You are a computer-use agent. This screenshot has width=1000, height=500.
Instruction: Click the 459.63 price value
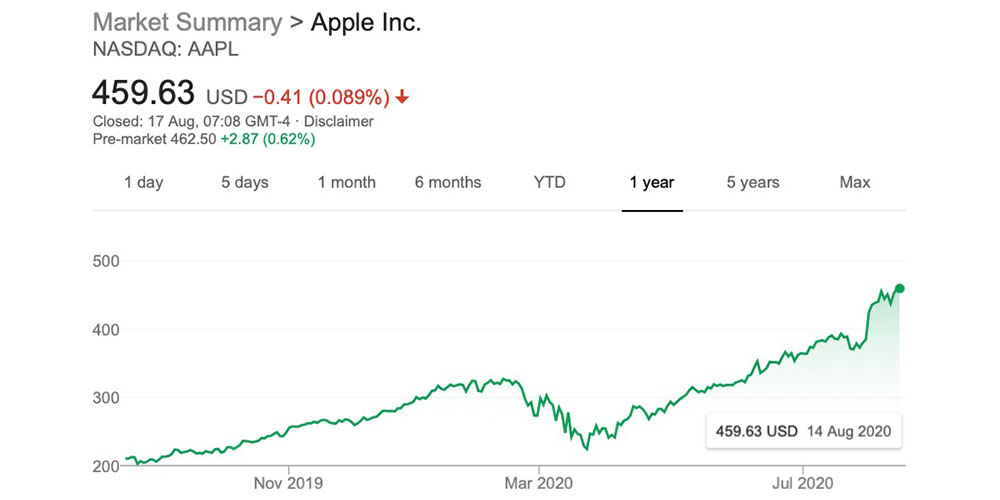tap(143, 93)
